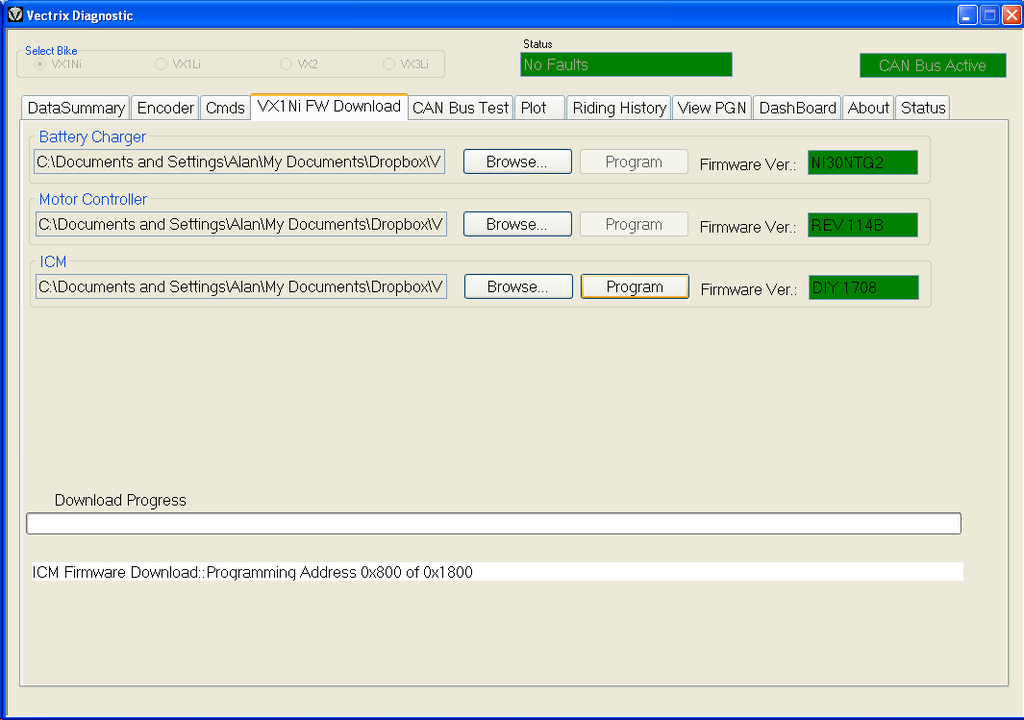Switch to the Encoder tab

coord(165,108)
